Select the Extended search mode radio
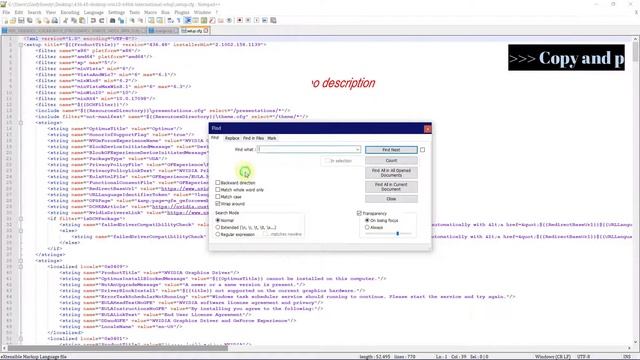This screenshot has width=640, height=360. point(218,227)
